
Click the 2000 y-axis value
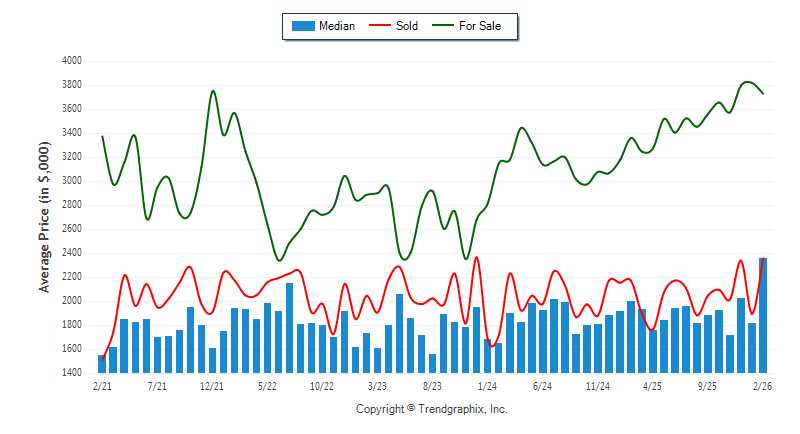[71, 301]
